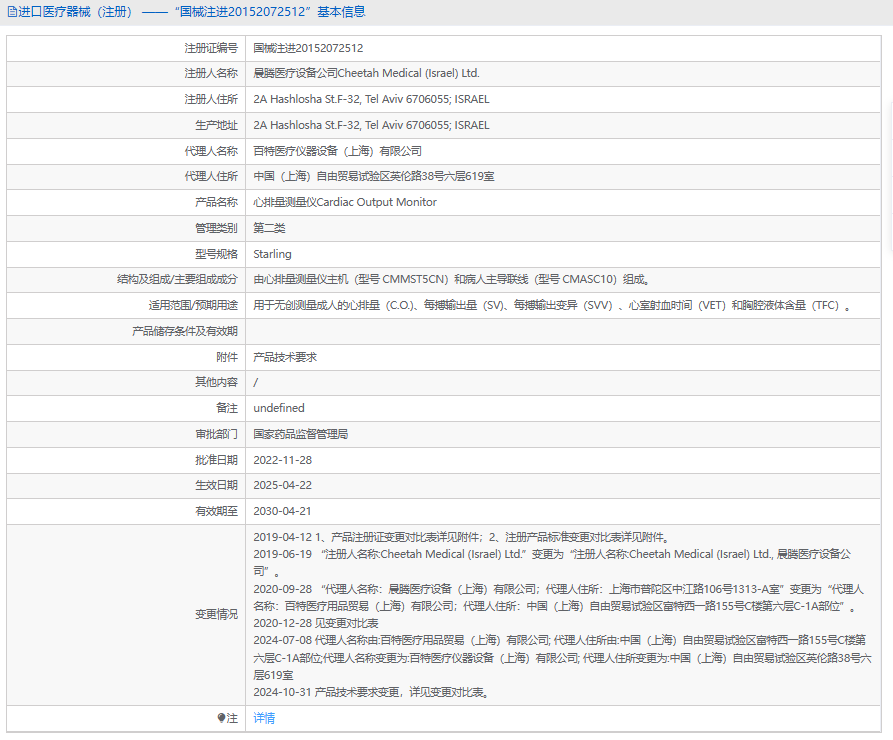Click the 适用范围/预期用途 row label
The height and width of the screenshot is (740, 893).
point(193,305)
